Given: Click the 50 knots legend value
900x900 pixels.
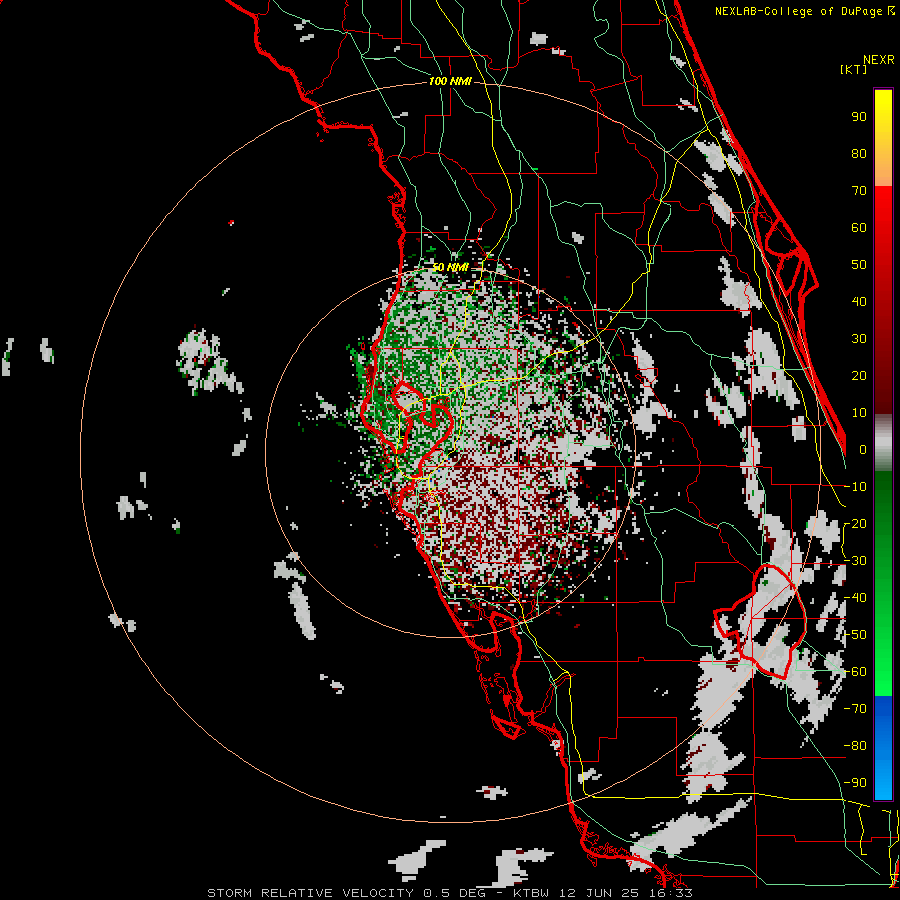Looking at the screenshot, I should (x=859, y=265).
